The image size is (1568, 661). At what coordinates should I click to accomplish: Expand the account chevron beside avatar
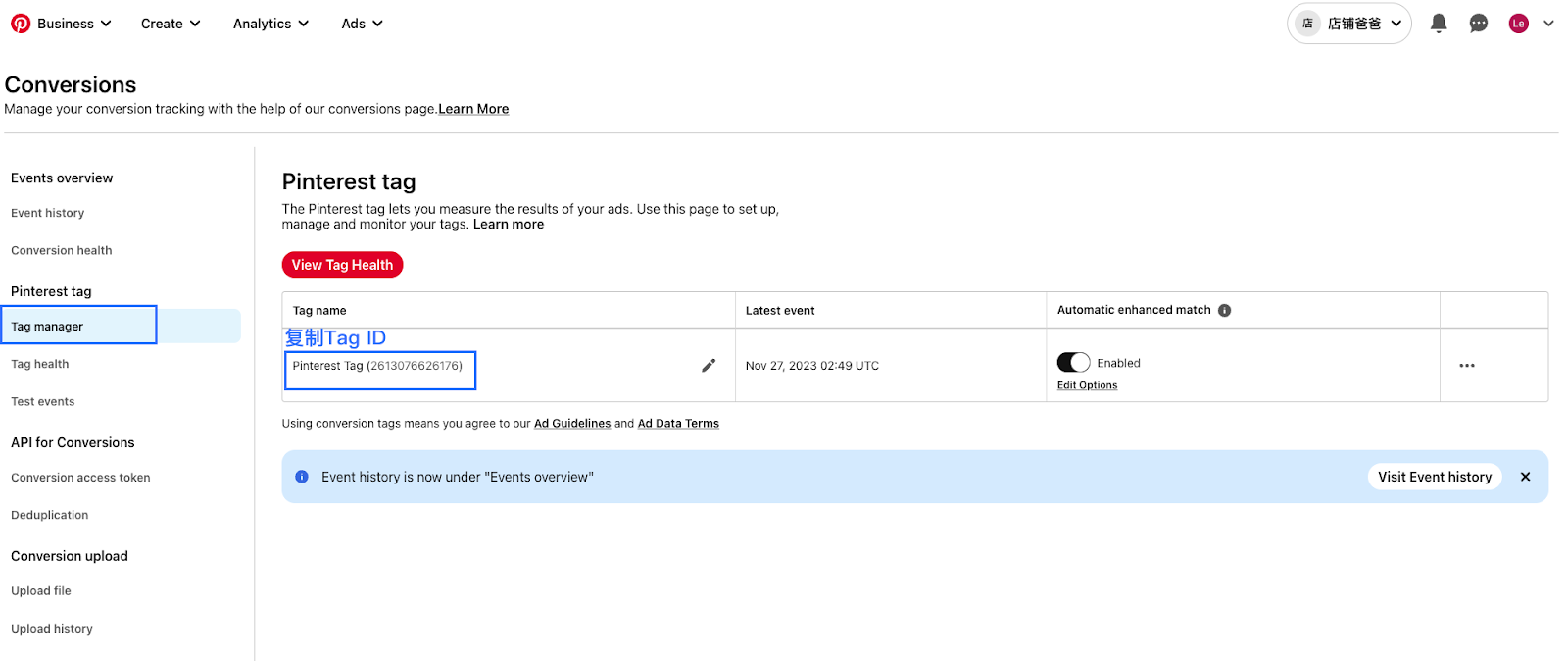[1548, 24]
